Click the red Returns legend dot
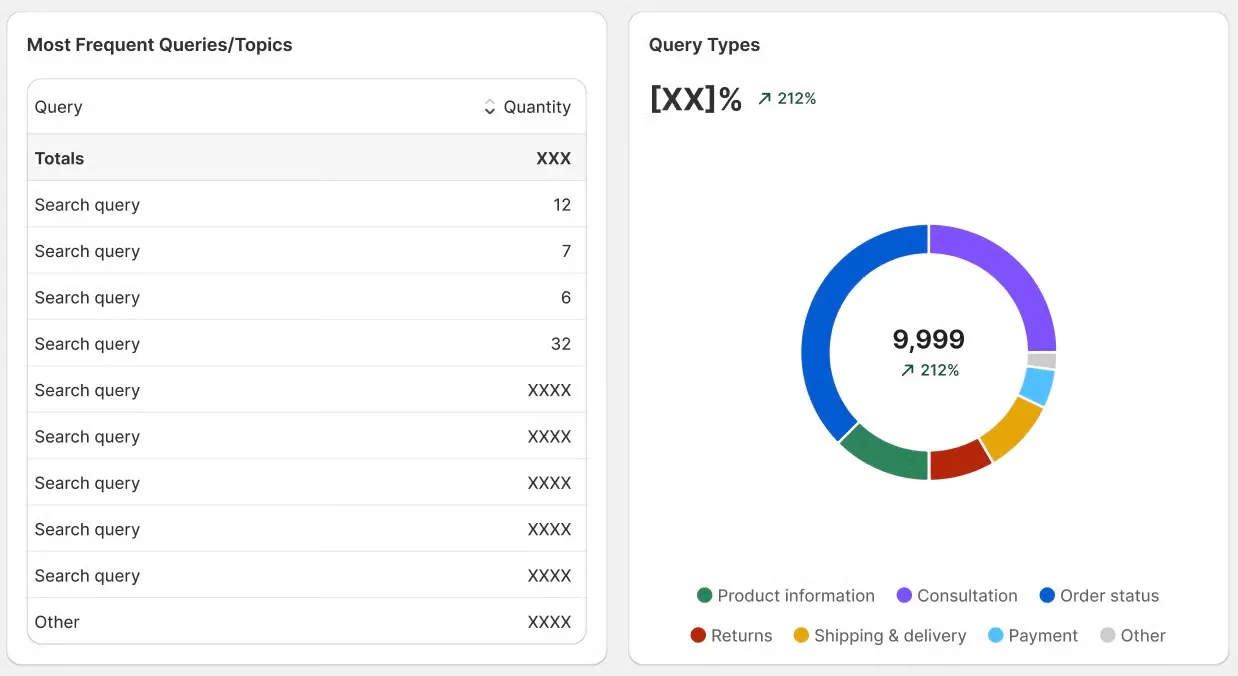The image size is (1238, 676). click(x=697, y=635)
